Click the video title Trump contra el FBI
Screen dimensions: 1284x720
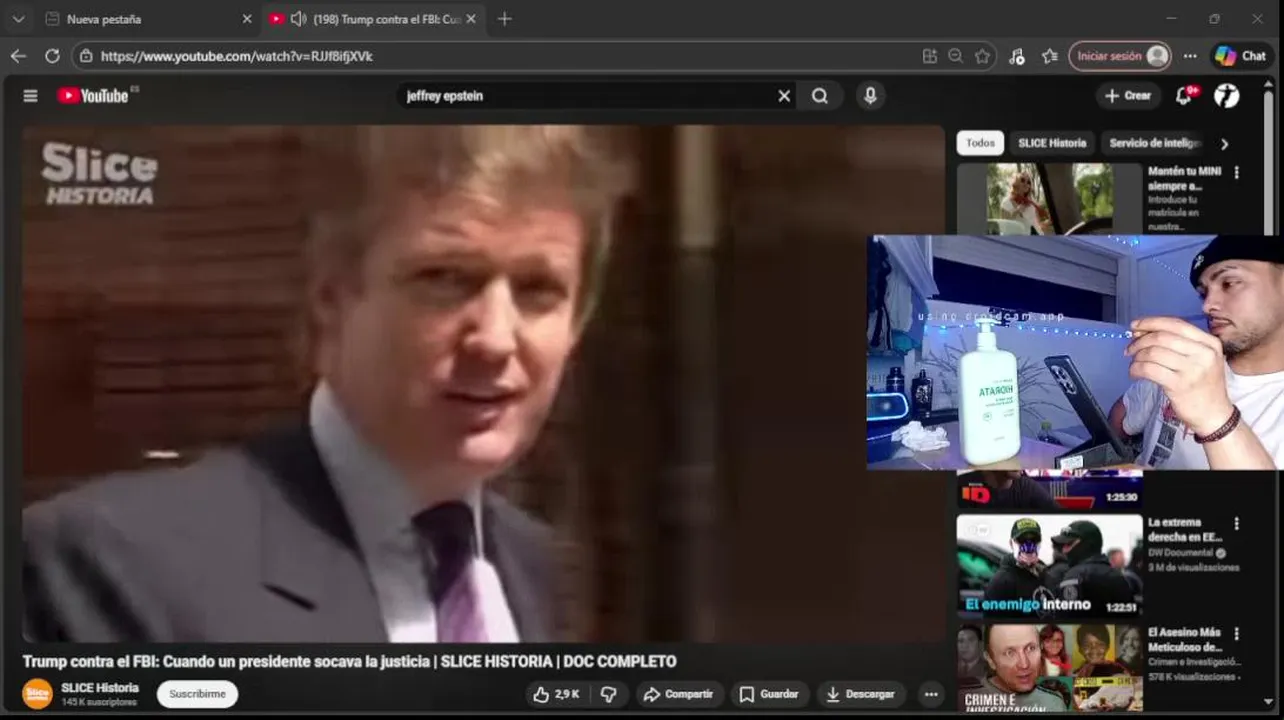click(349, 661)
